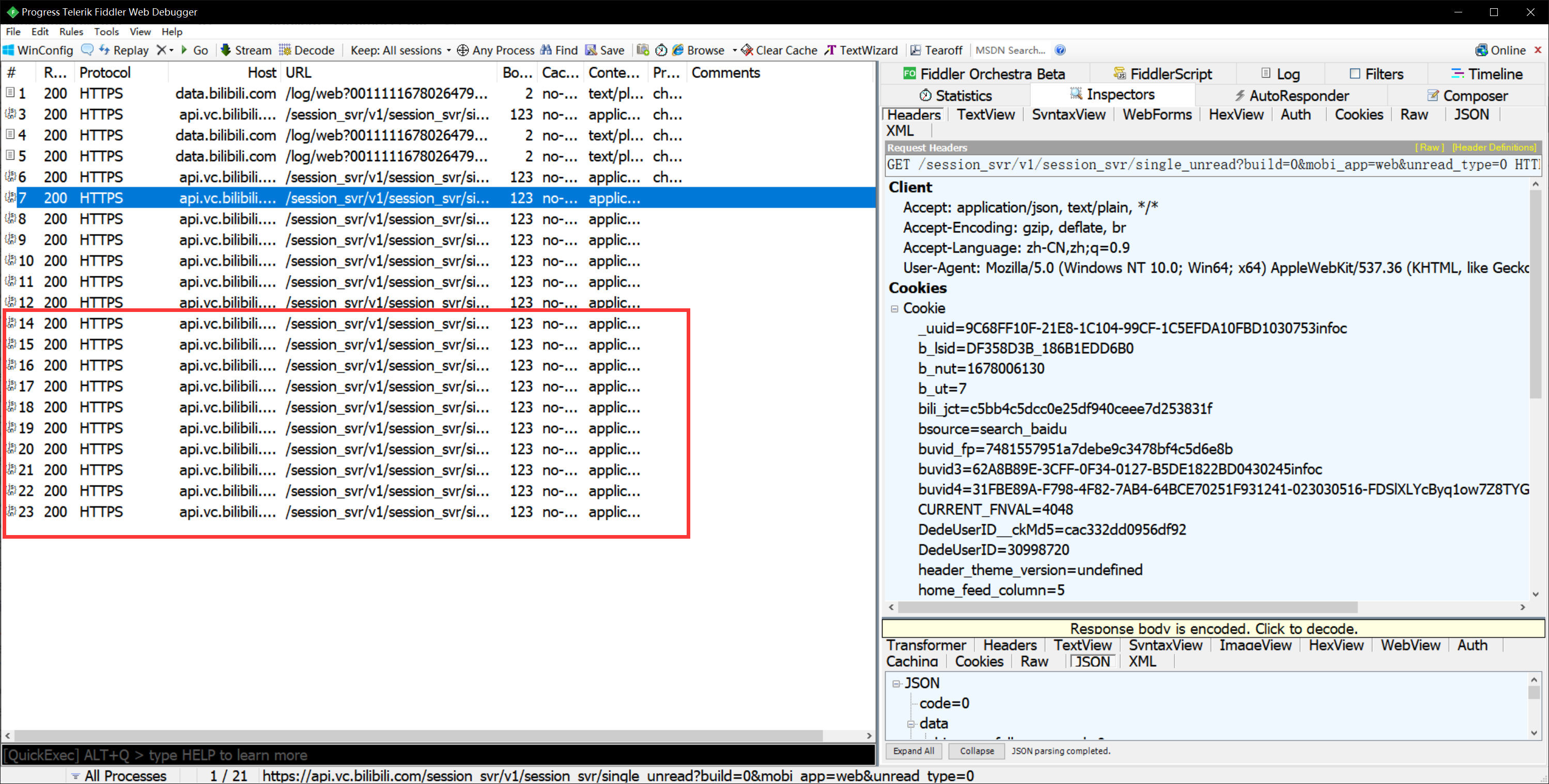Open the TextWizard tool

[x=861, y=51]
